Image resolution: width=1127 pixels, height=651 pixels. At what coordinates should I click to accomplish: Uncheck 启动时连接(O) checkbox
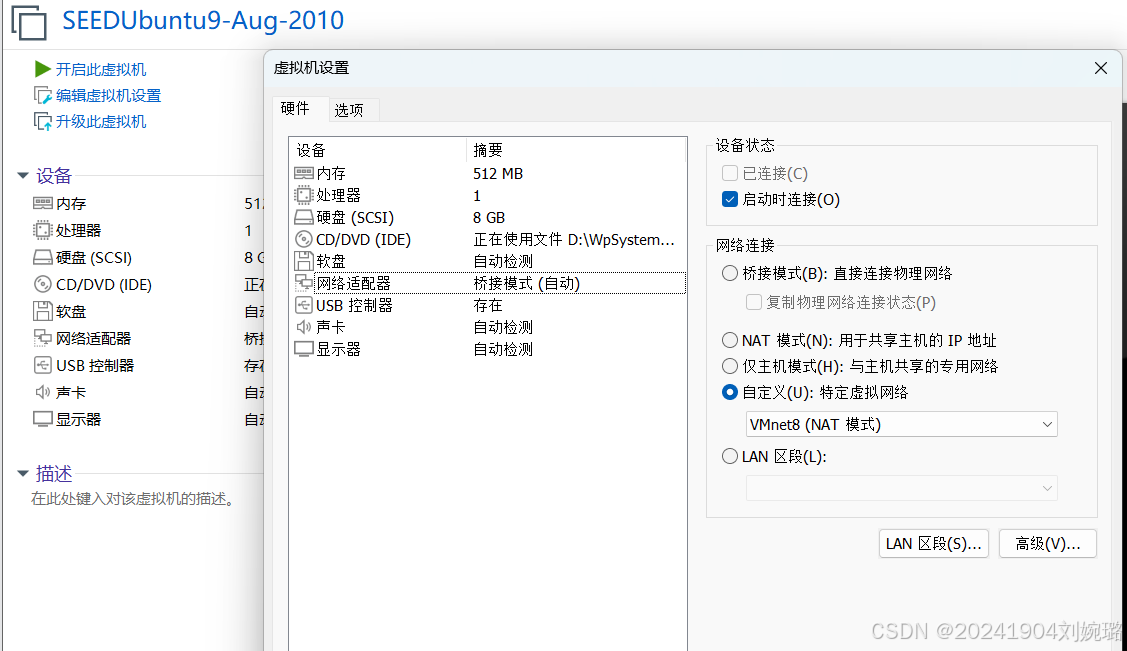pos(730,199)
